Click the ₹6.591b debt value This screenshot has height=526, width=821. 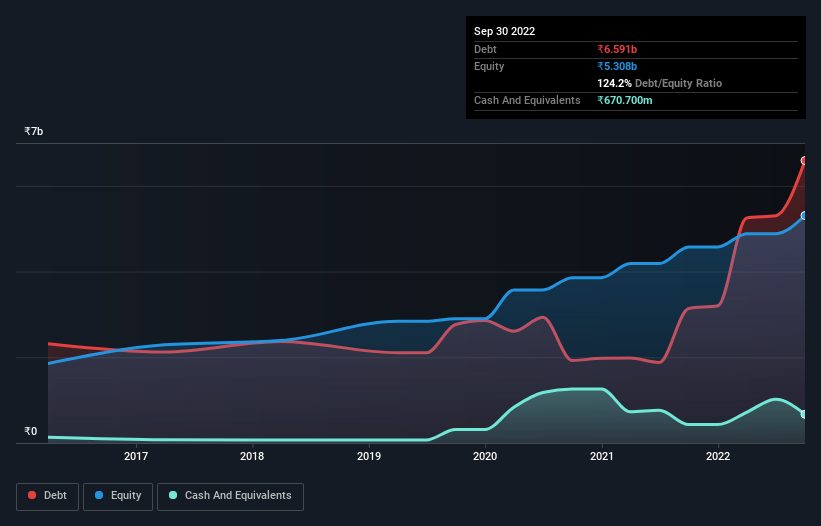pos(617,49)
